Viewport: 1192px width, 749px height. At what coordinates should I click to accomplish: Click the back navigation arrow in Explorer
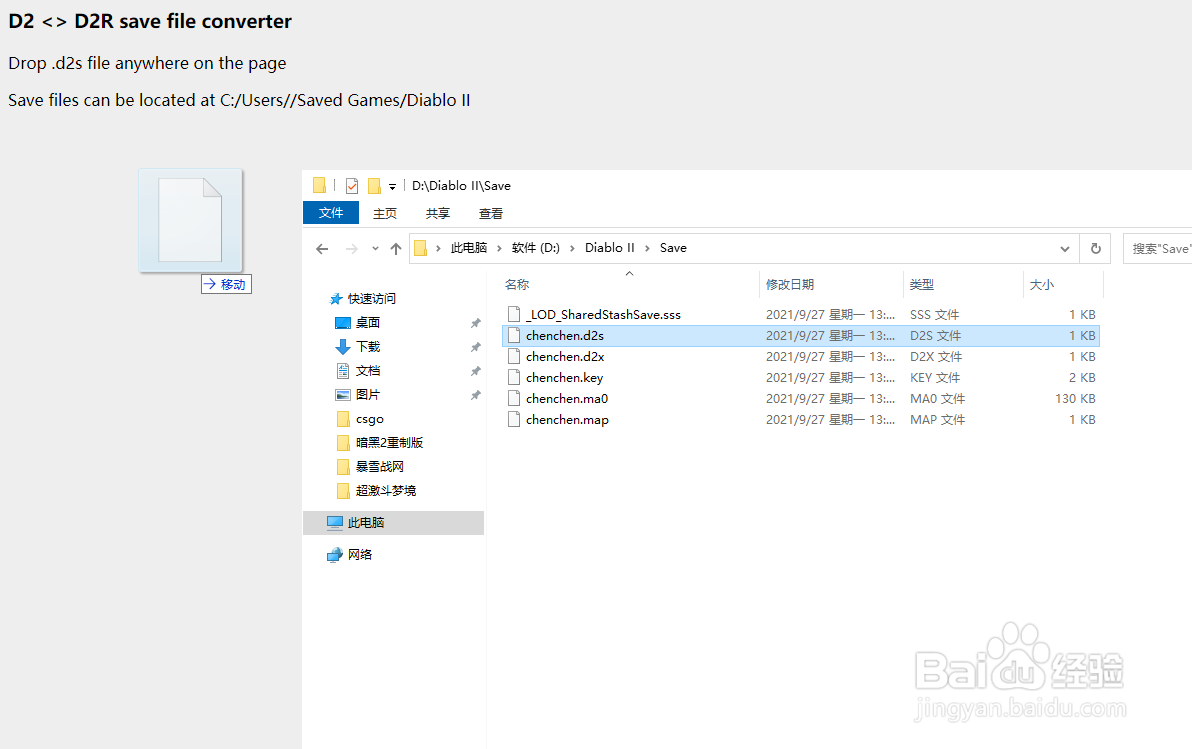[x=322, y=249]
